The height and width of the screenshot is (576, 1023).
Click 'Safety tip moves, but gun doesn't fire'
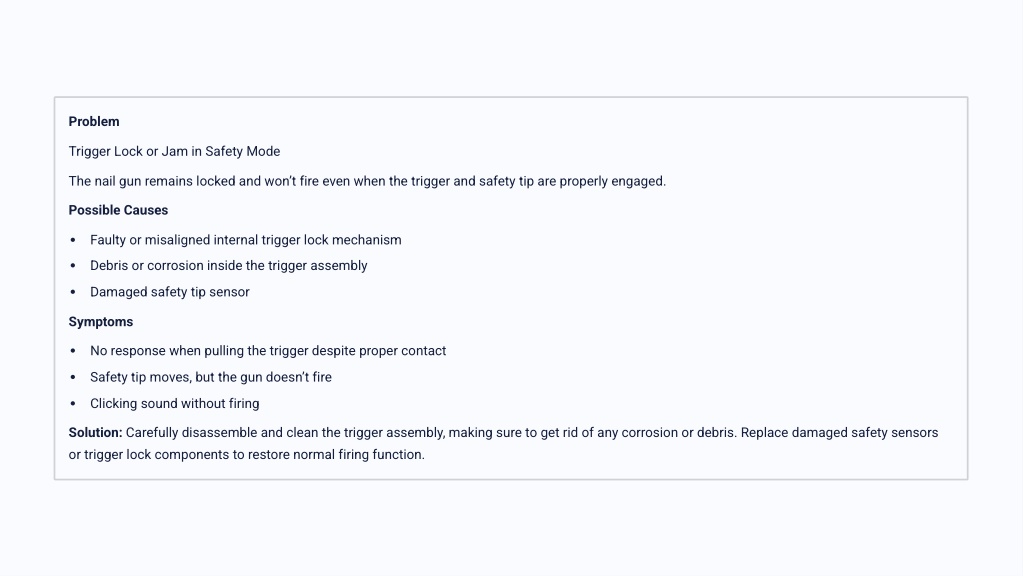(210, 377)
